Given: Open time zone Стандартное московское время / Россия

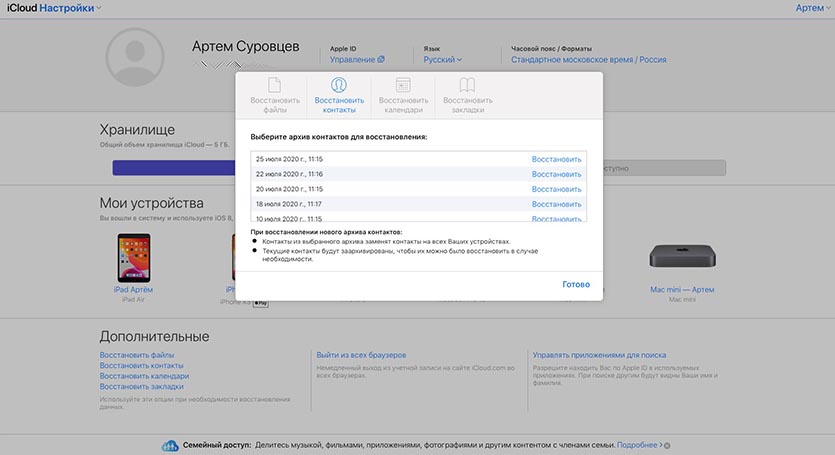Looking at the screenshot, I should [x=588, y=60].
